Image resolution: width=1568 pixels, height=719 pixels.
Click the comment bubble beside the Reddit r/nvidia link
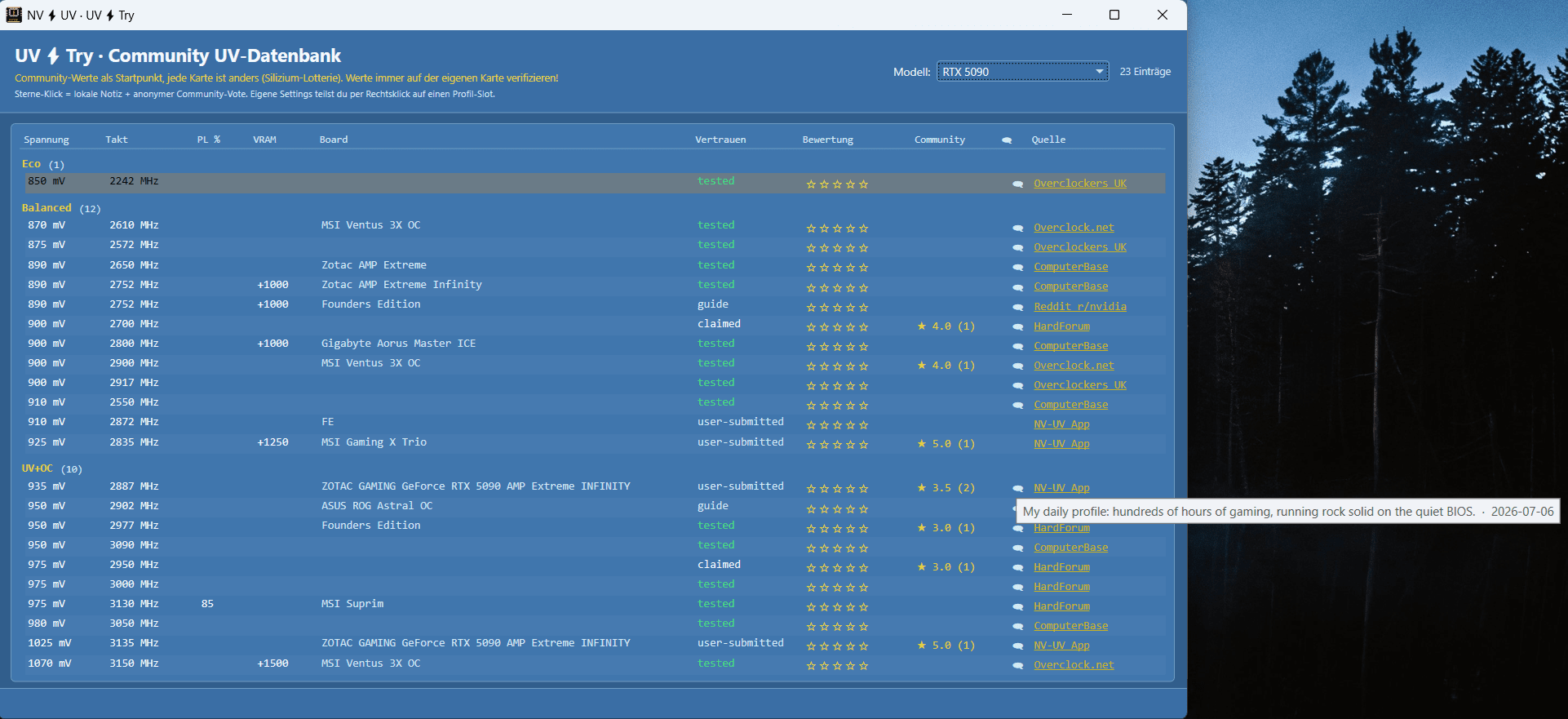(x=1017, y=308)
